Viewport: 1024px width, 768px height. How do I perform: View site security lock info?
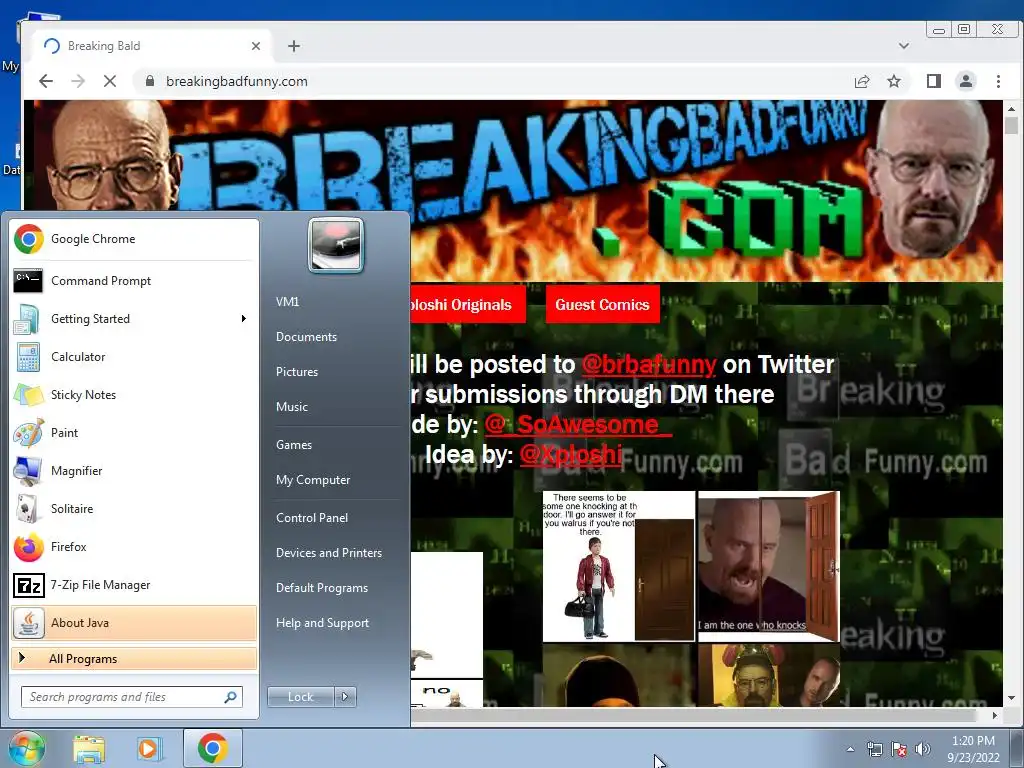coord(150,81)
